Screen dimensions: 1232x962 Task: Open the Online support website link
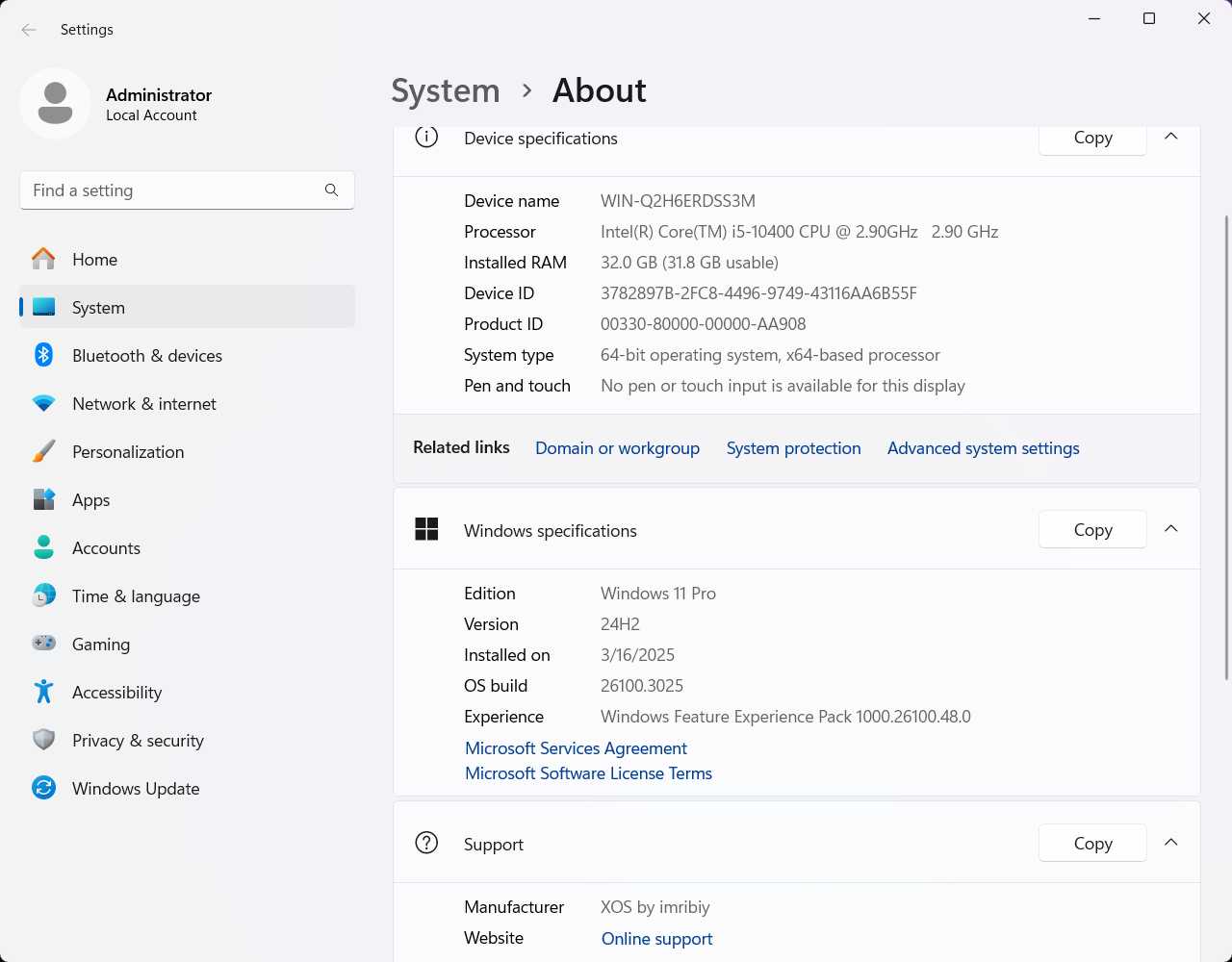[656, 939]
